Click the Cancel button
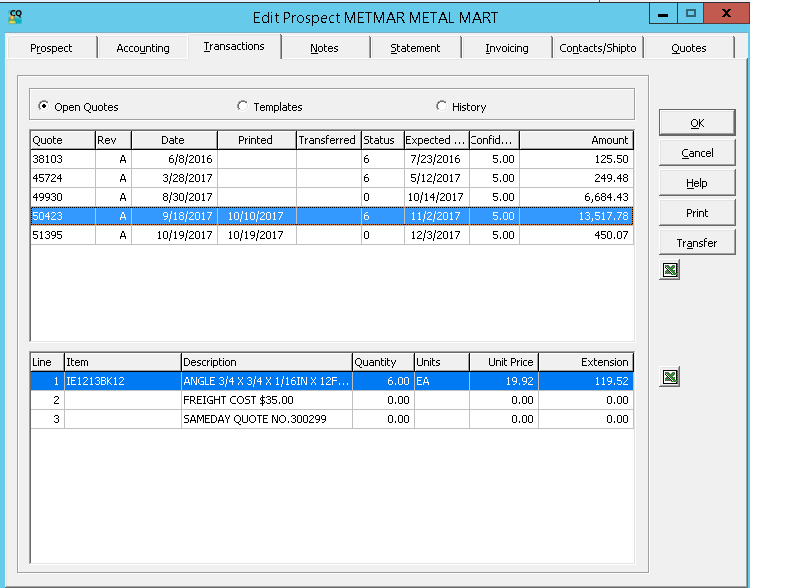The image size is (797, 588). click(697, 153)
